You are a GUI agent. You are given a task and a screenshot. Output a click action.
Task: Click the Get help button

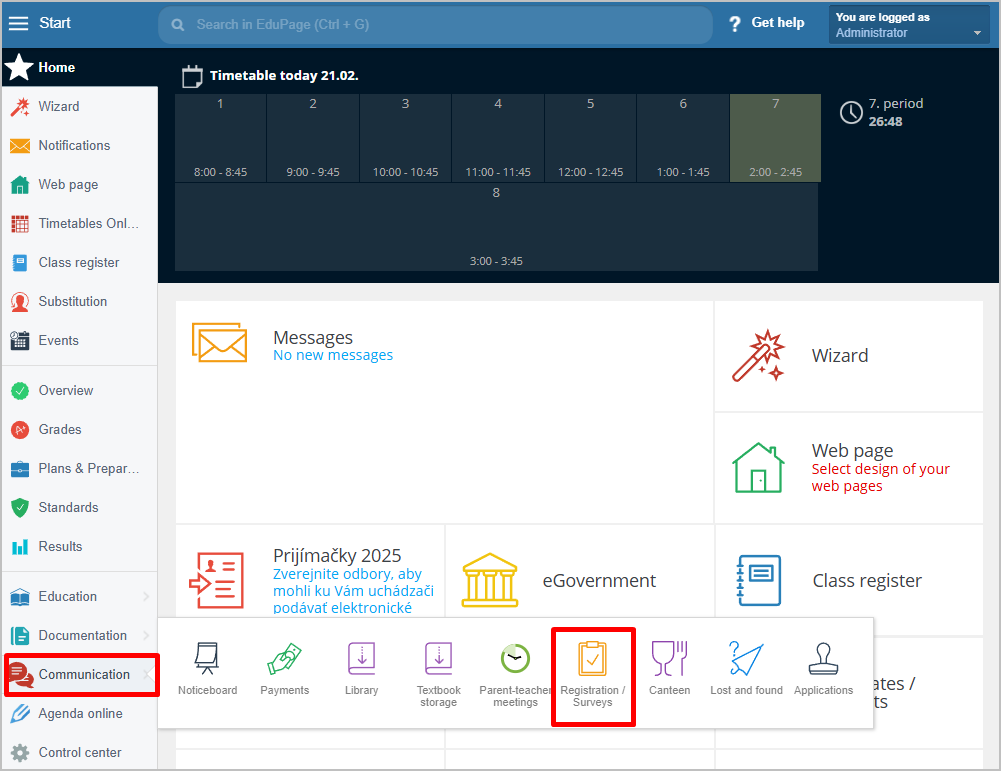pyautogui.click(x=766, y=23)
